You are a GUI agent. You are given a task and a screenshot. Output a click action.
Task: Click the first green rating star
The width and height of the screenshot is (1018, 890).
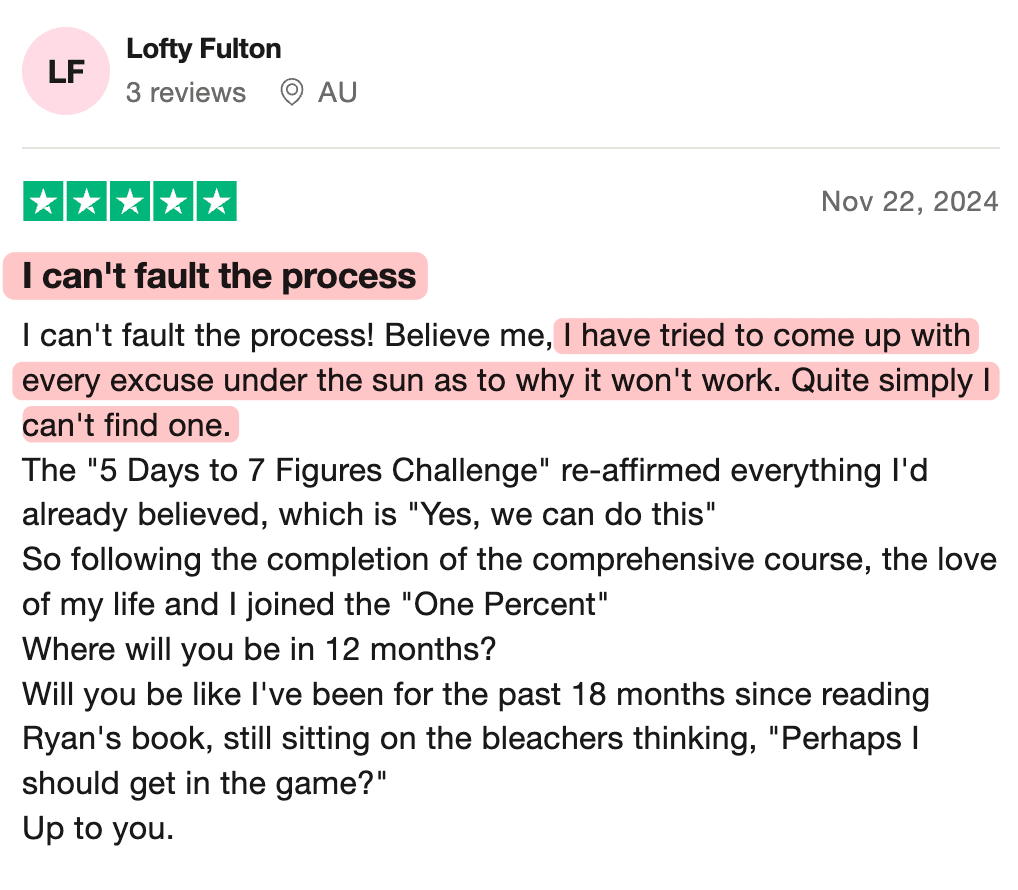pos(43,202)
